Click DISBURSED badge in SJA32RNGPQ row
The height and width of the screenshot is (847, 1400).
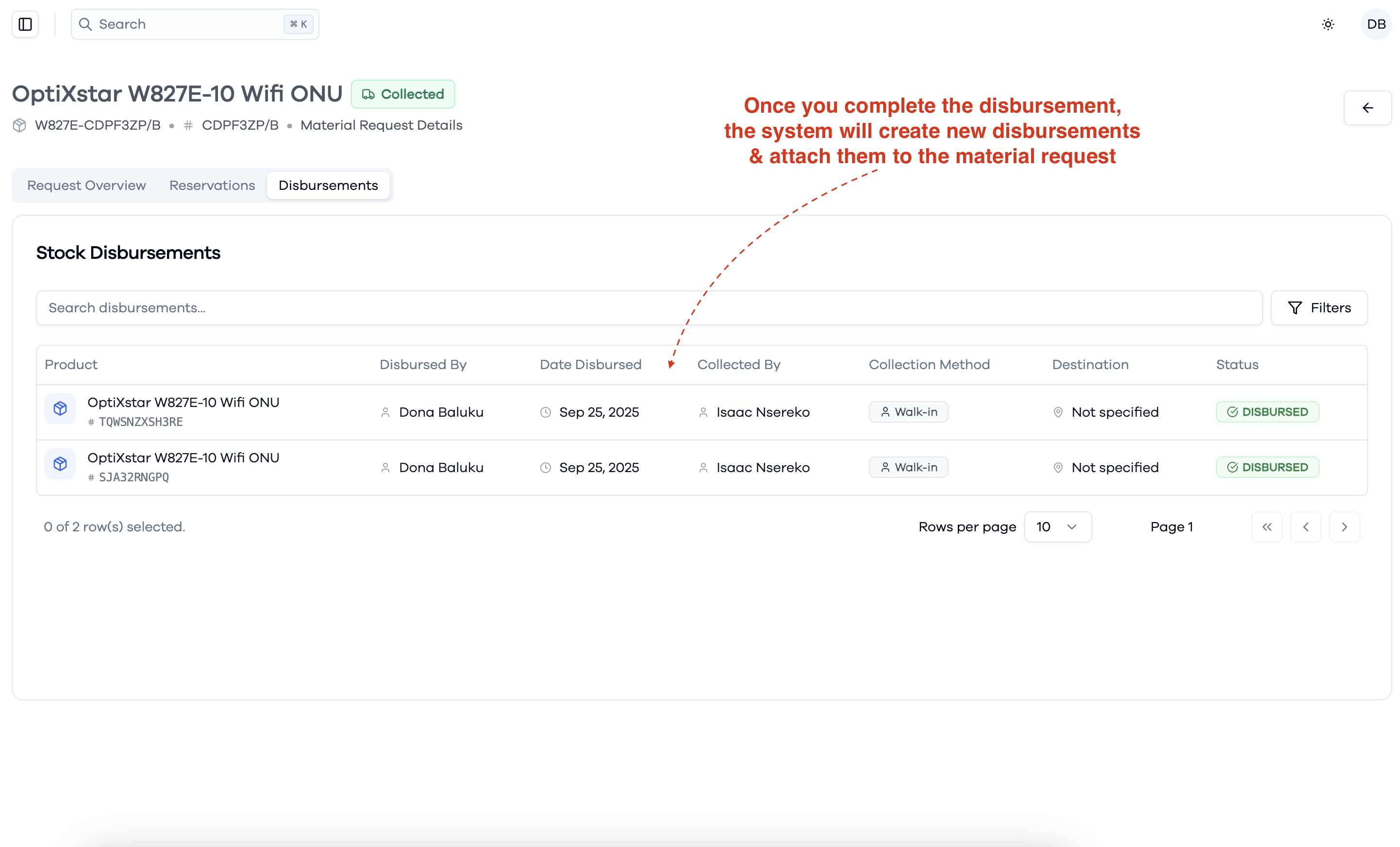pos(1267,467)
